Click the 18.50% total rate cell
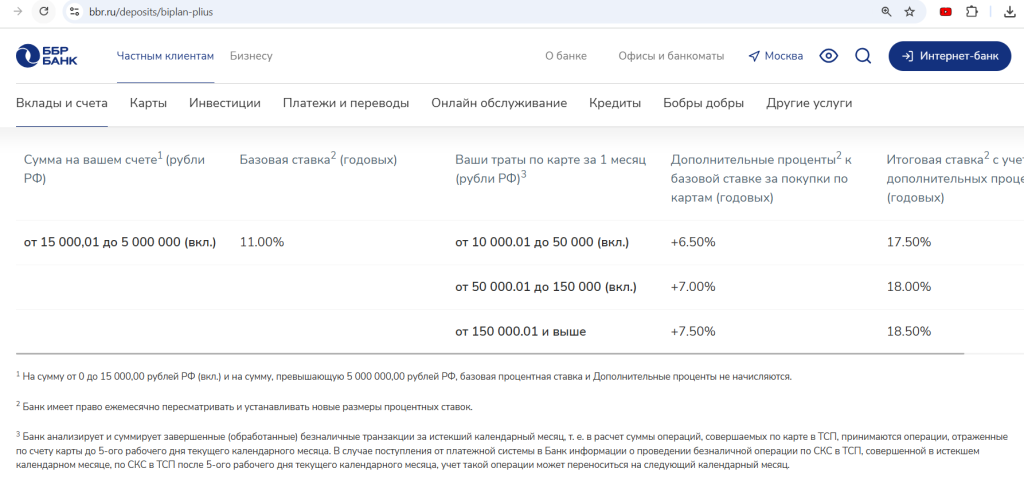 pyautogui.click(x=908, y=332)
